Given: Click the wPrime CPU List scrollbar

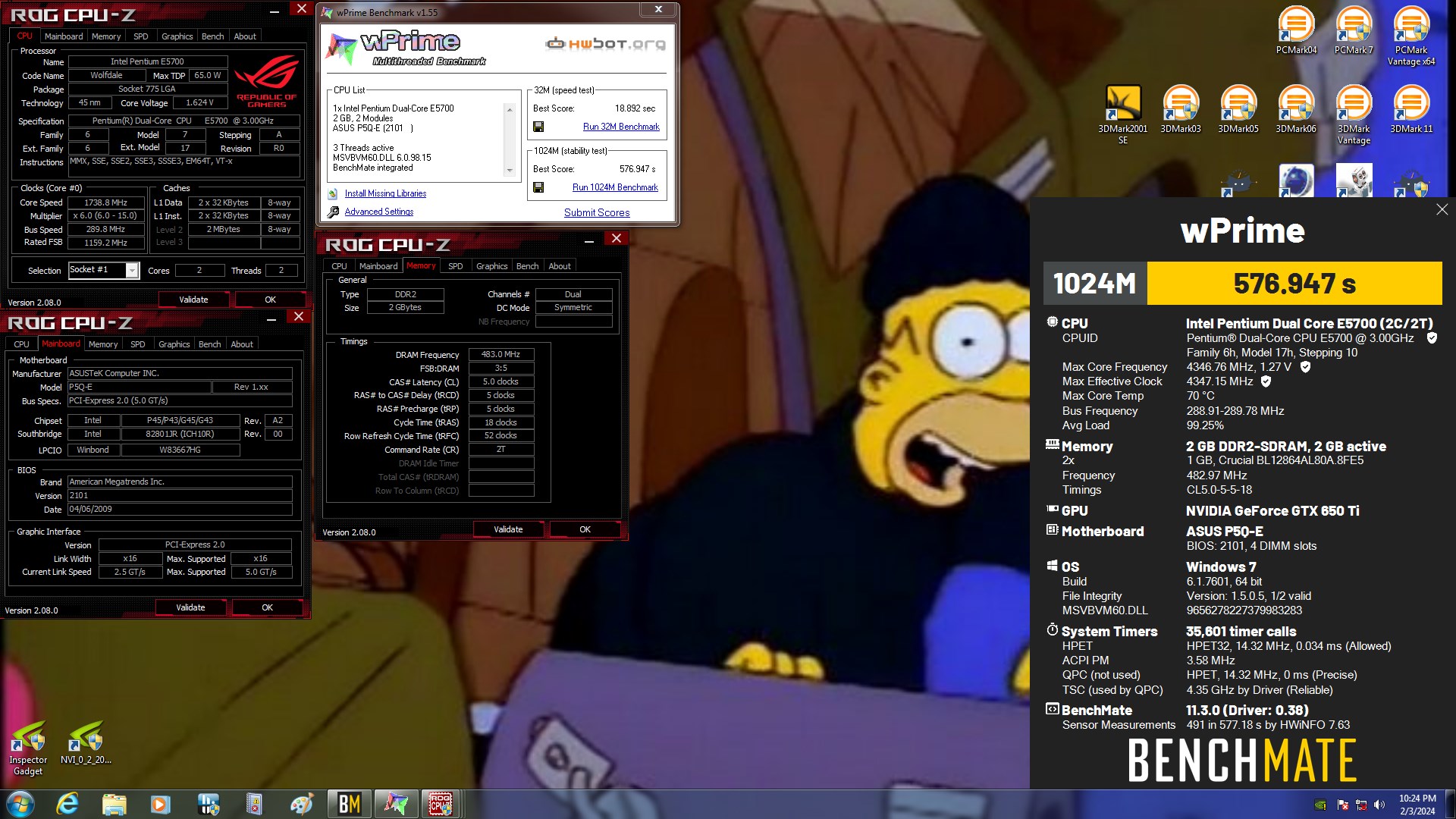Looking at the screenshot, I should [510, 140].
